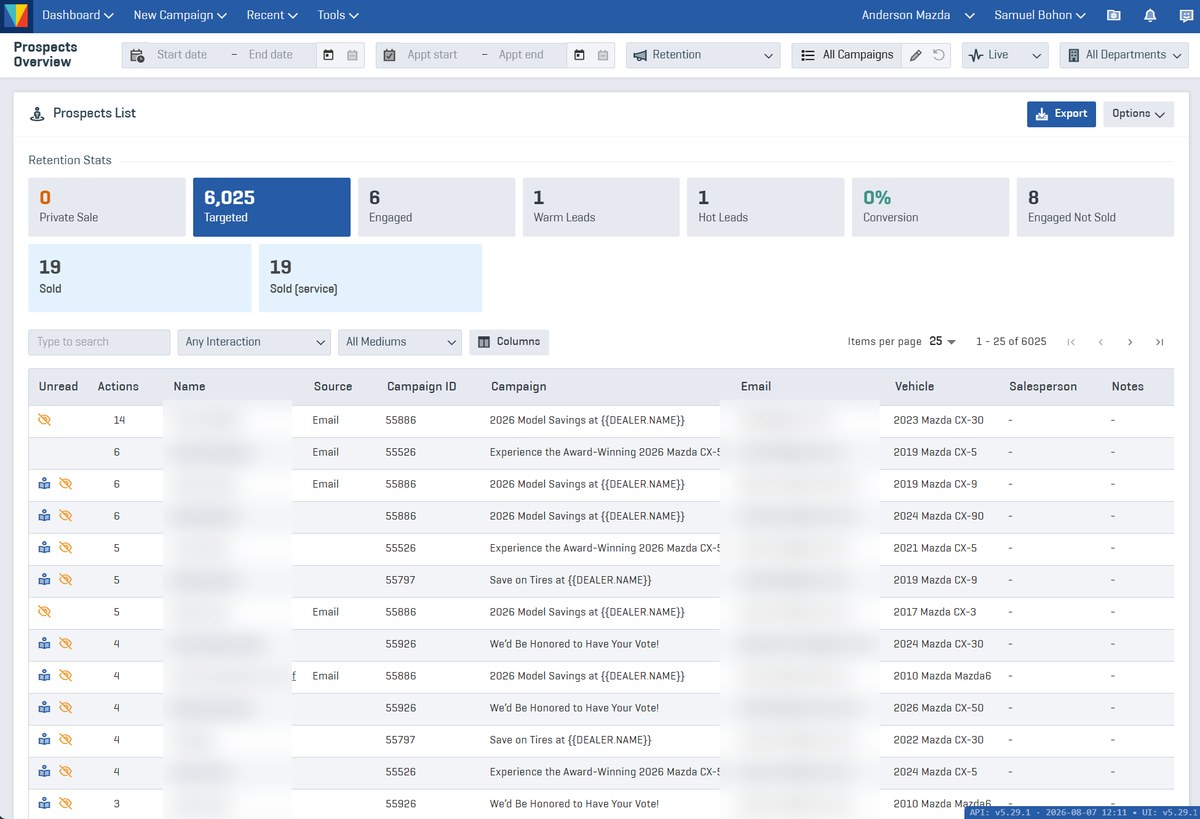Click the grey calendar icon after Appt end
This screenshot has width=1200, height=819.
[603, 55]
